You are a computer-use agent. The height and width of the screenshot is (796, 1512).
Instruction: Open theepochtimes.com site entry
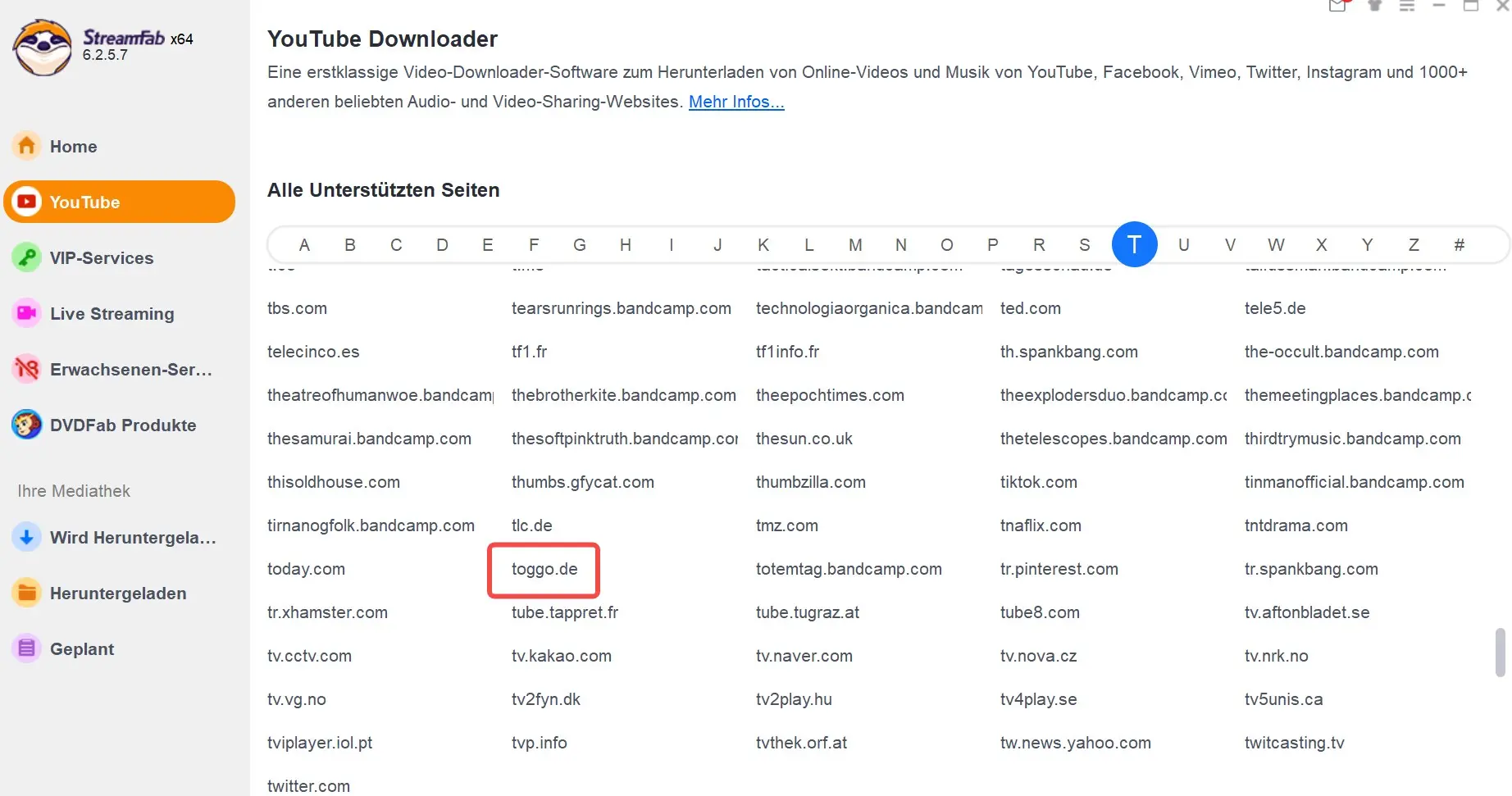(x=830, y=395)
